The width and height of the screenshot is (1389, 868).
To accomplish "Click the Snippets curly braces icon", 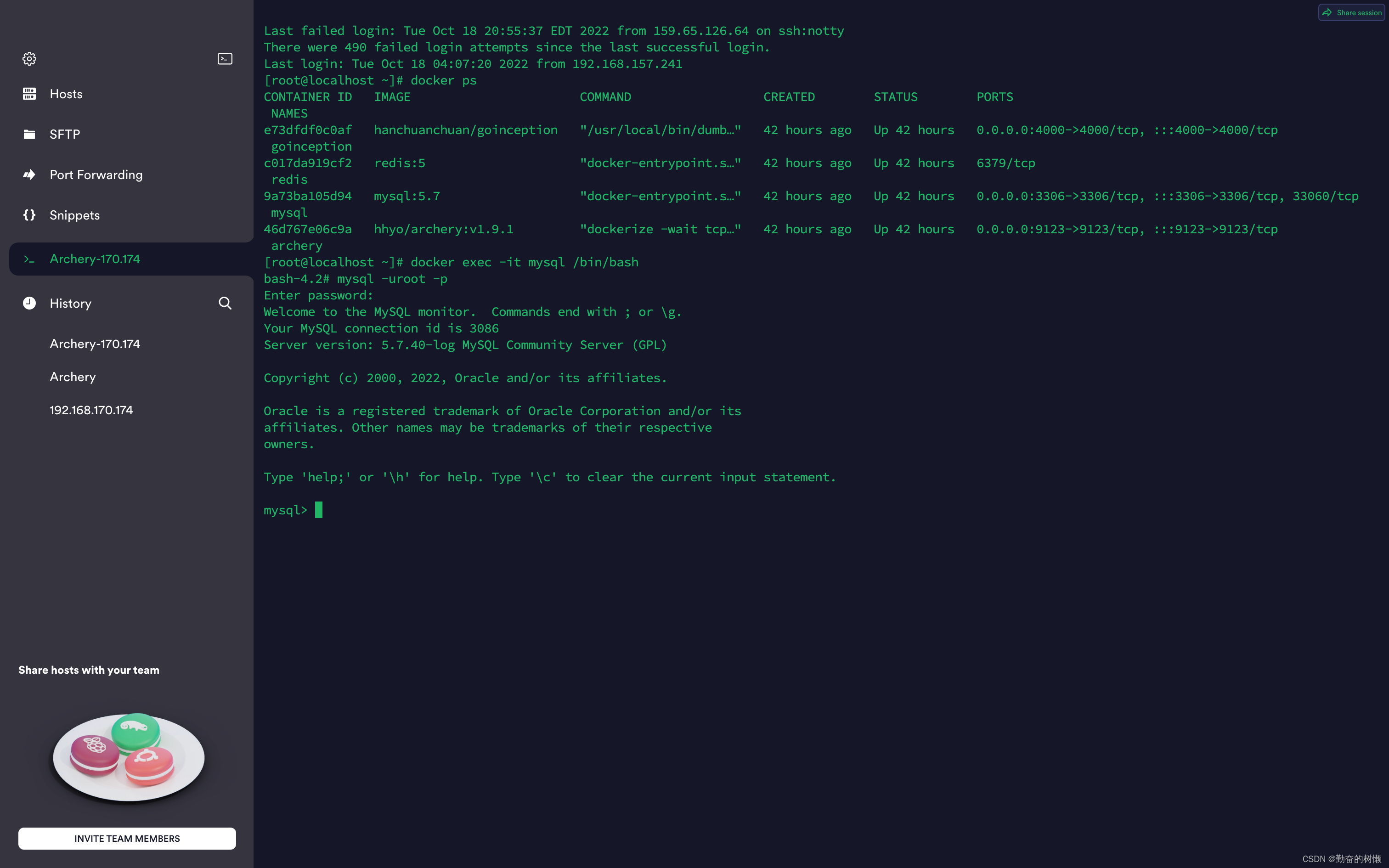I will pyautogui.click(x=29, y=215).
